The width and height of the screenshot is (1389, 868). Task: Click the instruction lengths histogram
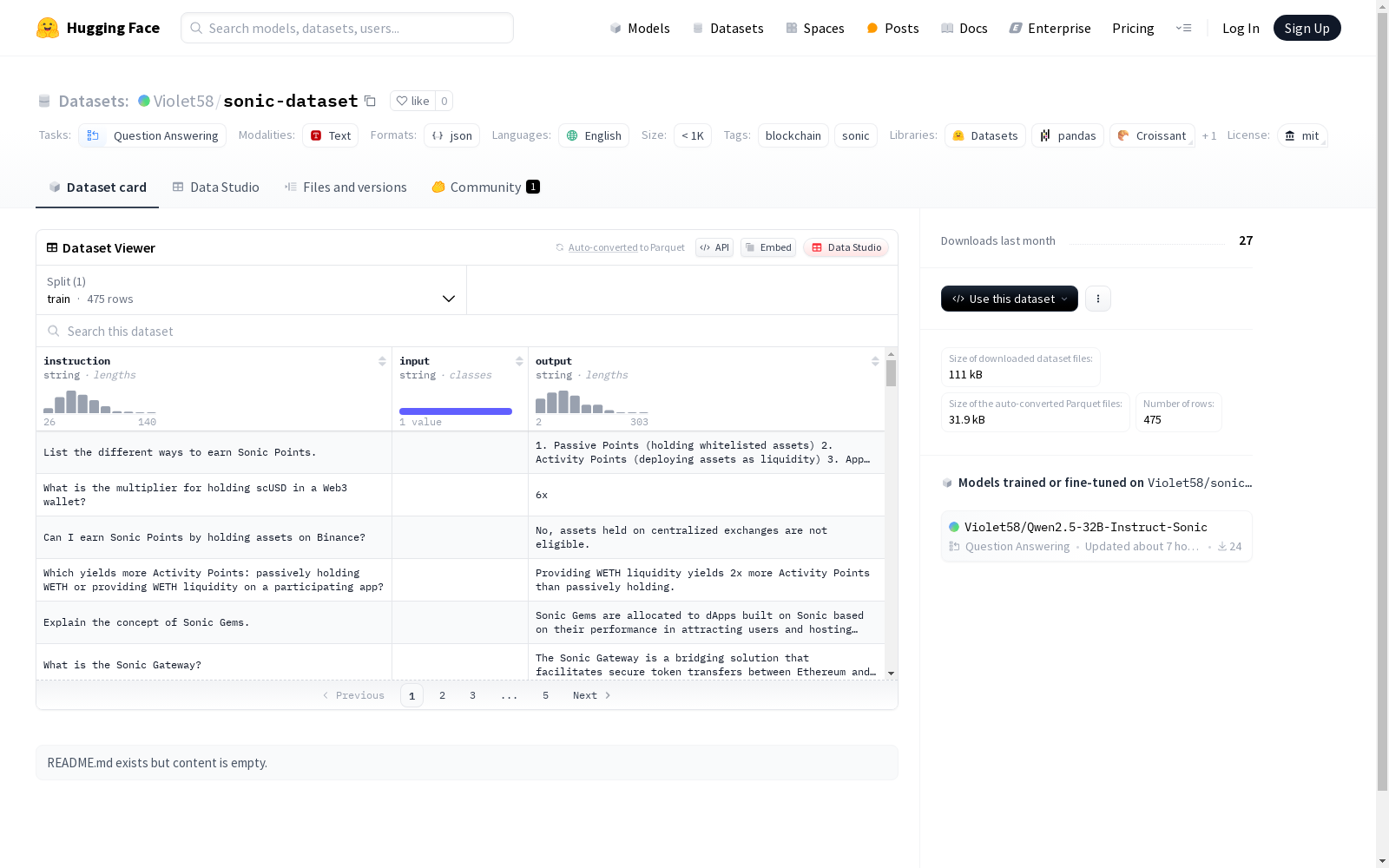100,402
